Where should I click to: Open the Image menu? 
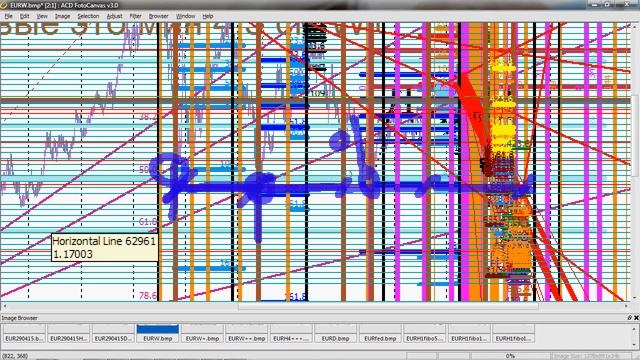(62, 16)
